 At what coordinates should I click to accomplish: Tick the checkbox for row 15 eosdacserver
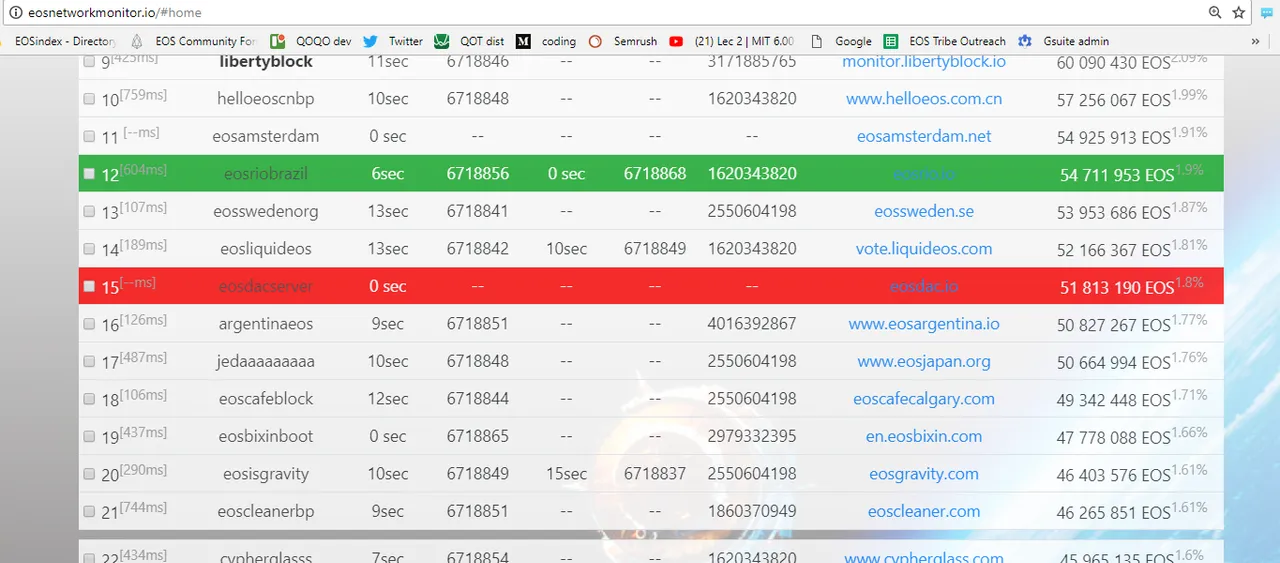pyautogui.click(x=89, y=287)
